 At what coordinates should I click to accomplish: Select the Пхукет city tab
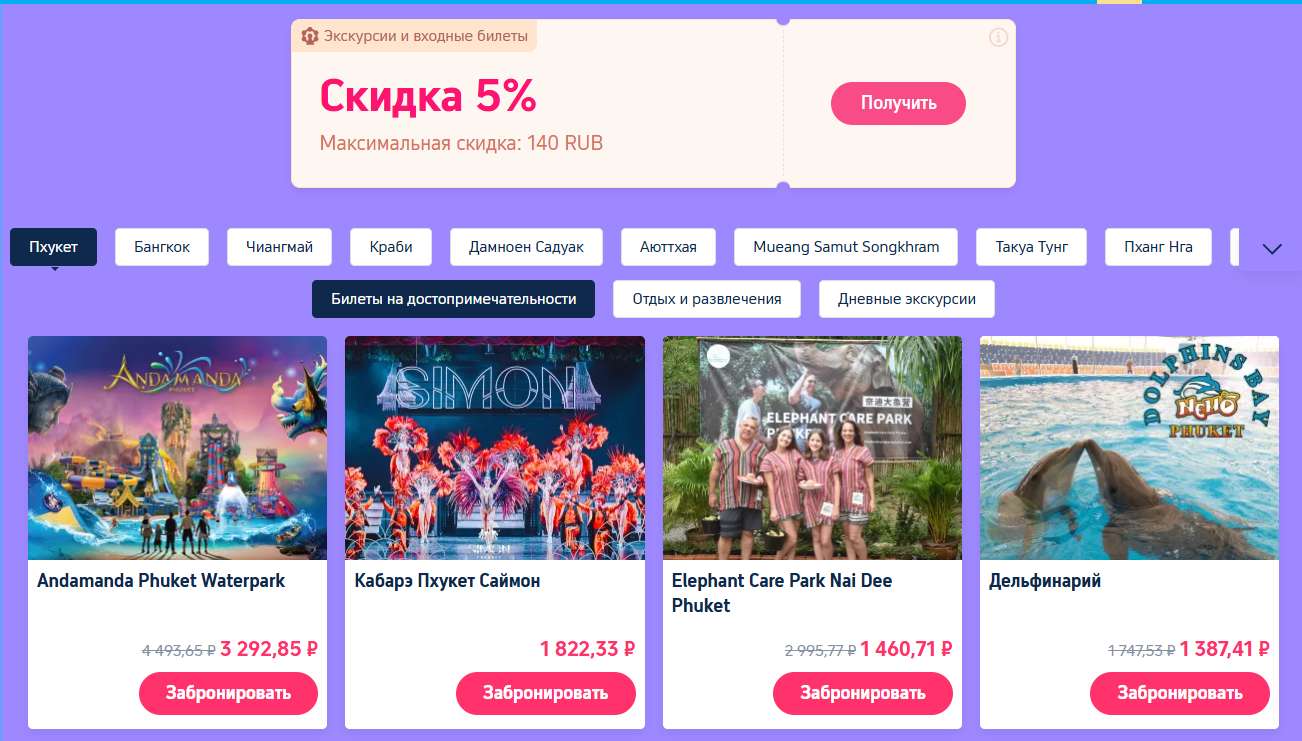54,247
